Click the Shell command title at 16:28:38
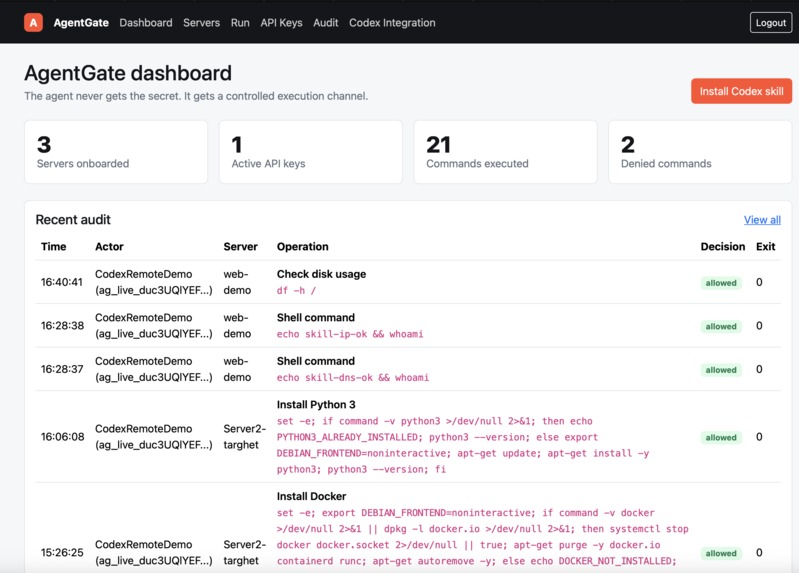The height and width of the screenshot is (573, 799). click(x=315, y=318)
